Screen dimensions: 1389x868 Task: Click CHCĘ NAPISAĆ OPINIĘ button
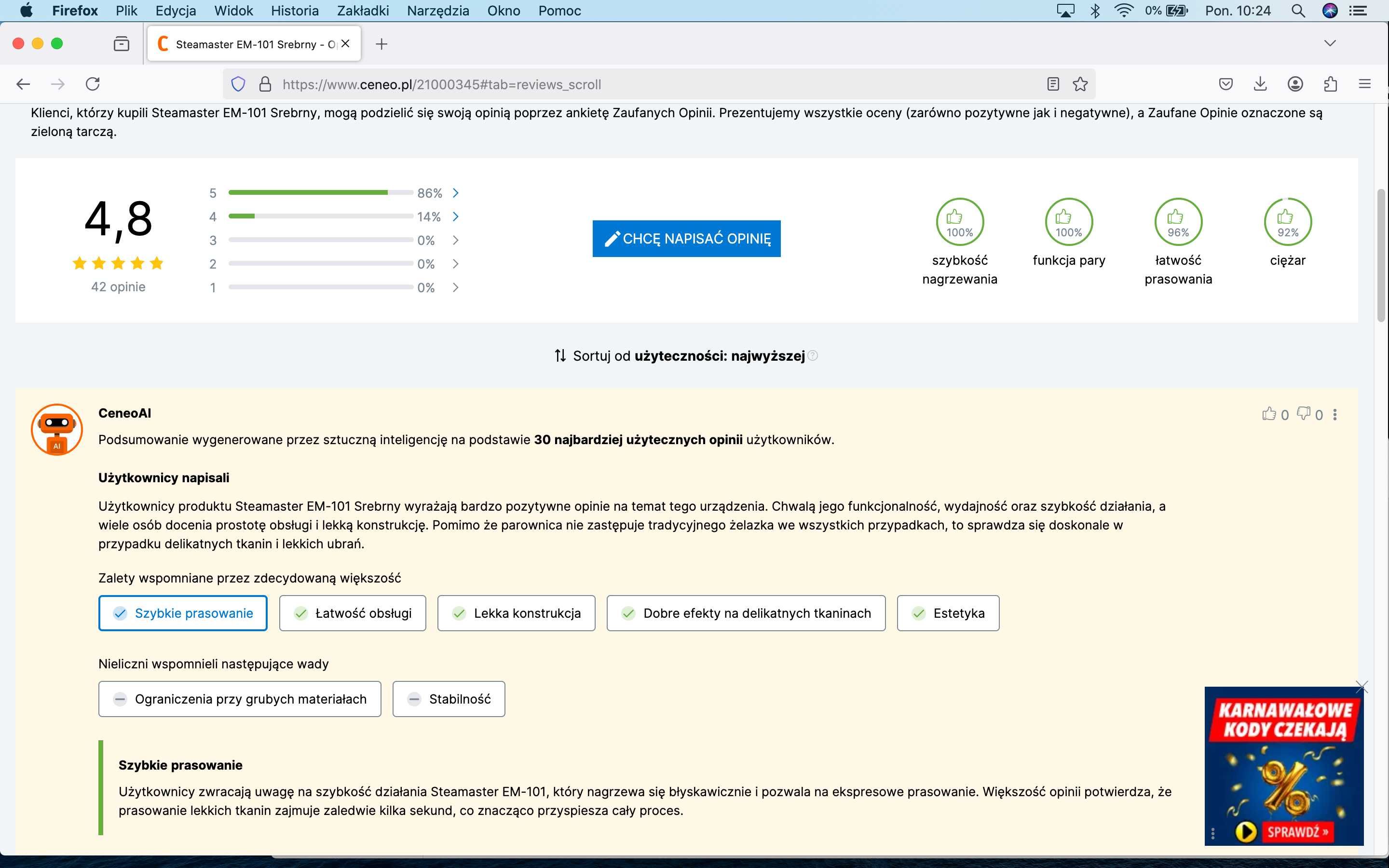click(x=686, y=238)
